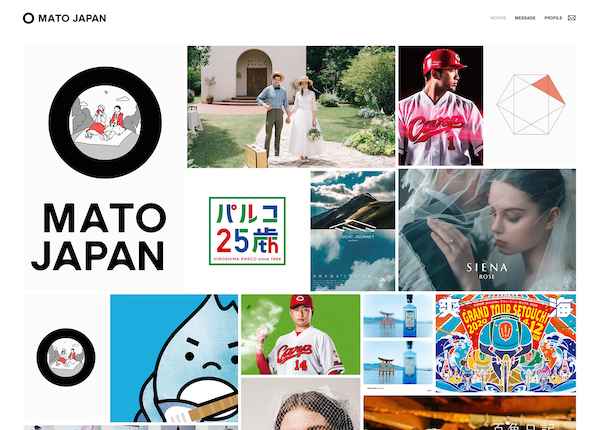Open the Carp number 1 player poster
The height and width of the screenshot is (430, 600).
[440, 106]
